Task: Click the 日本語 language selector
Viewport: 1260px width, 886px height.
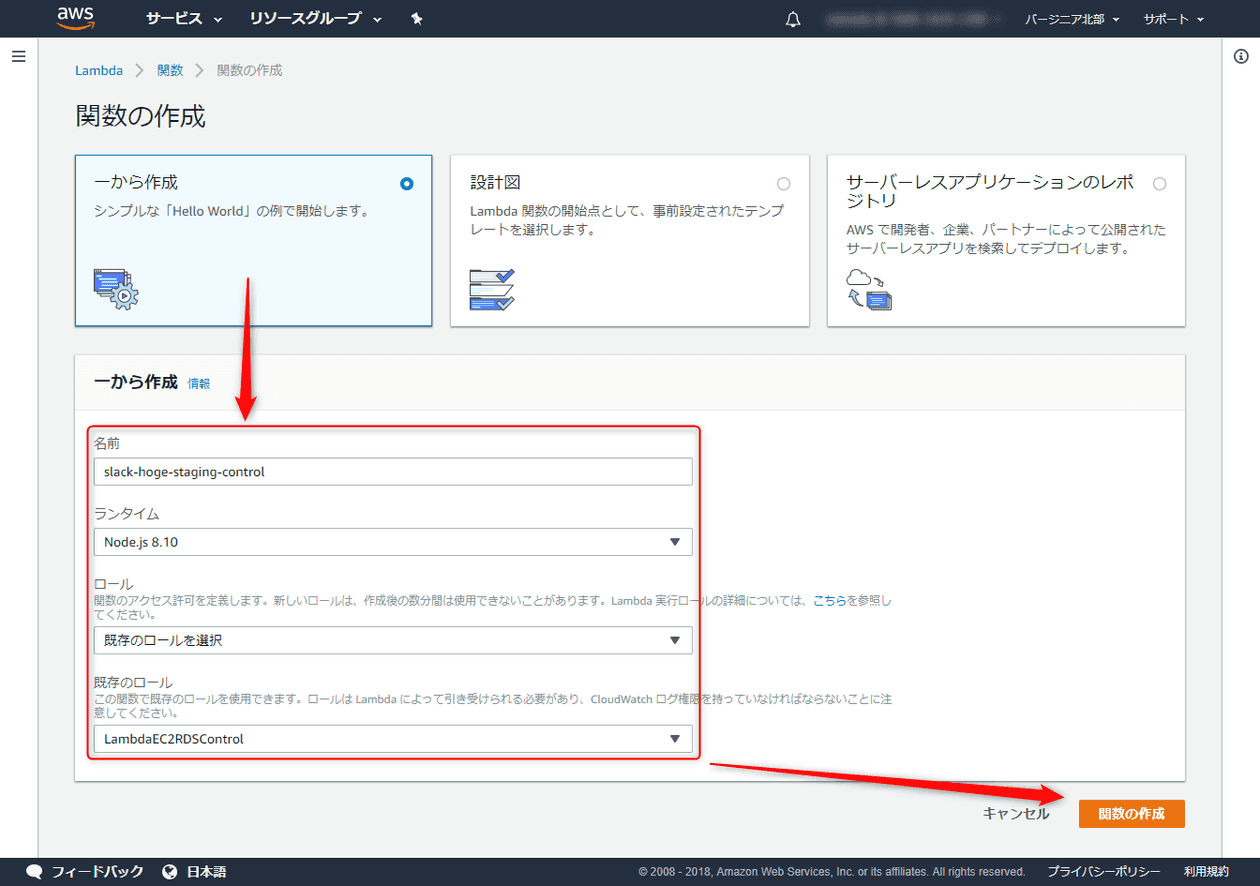Action: pyautogui.click(x=207, y=871)
